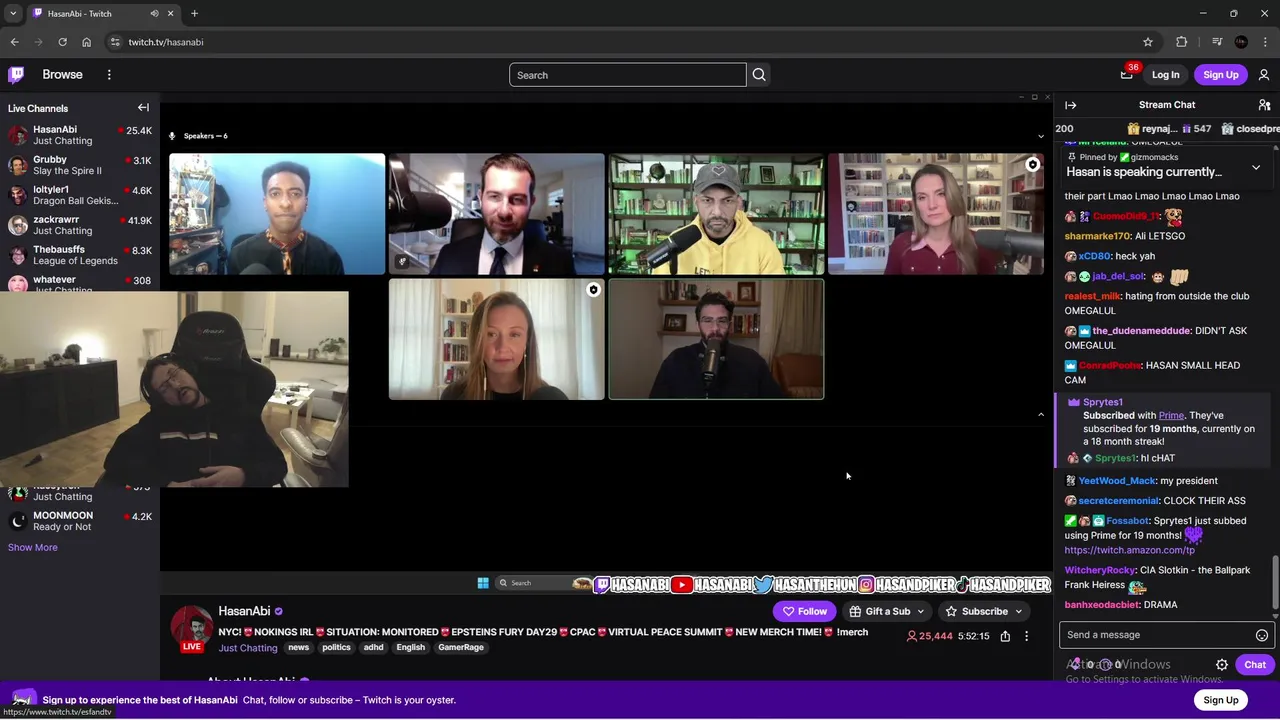Viewport: 1280px width, 720px height.
Task: Select the GamerRage tag
Action: pos(461,648)
